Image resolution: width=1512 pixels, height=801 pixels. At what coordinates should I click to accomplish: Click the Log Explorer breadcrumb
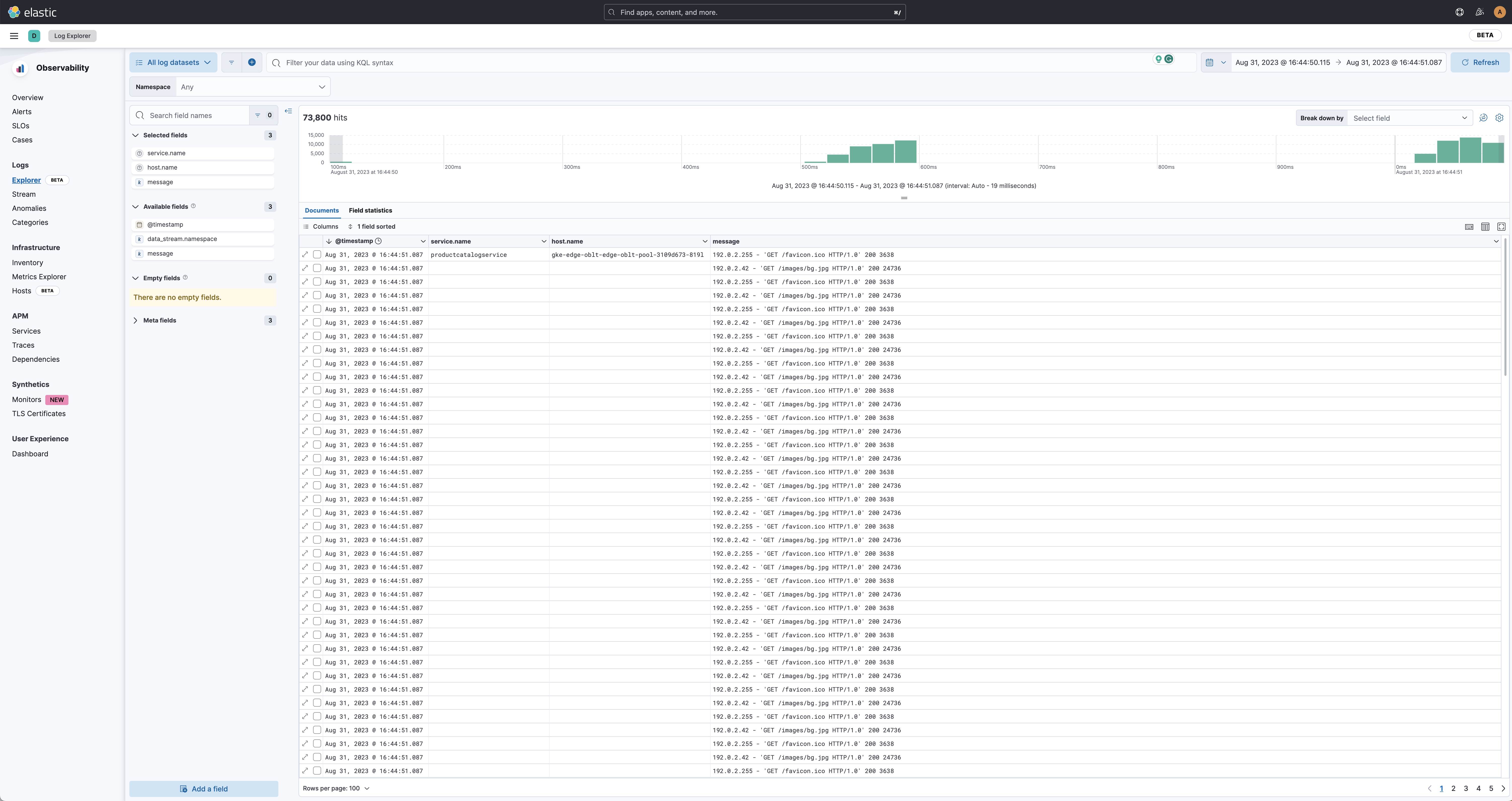72,36
